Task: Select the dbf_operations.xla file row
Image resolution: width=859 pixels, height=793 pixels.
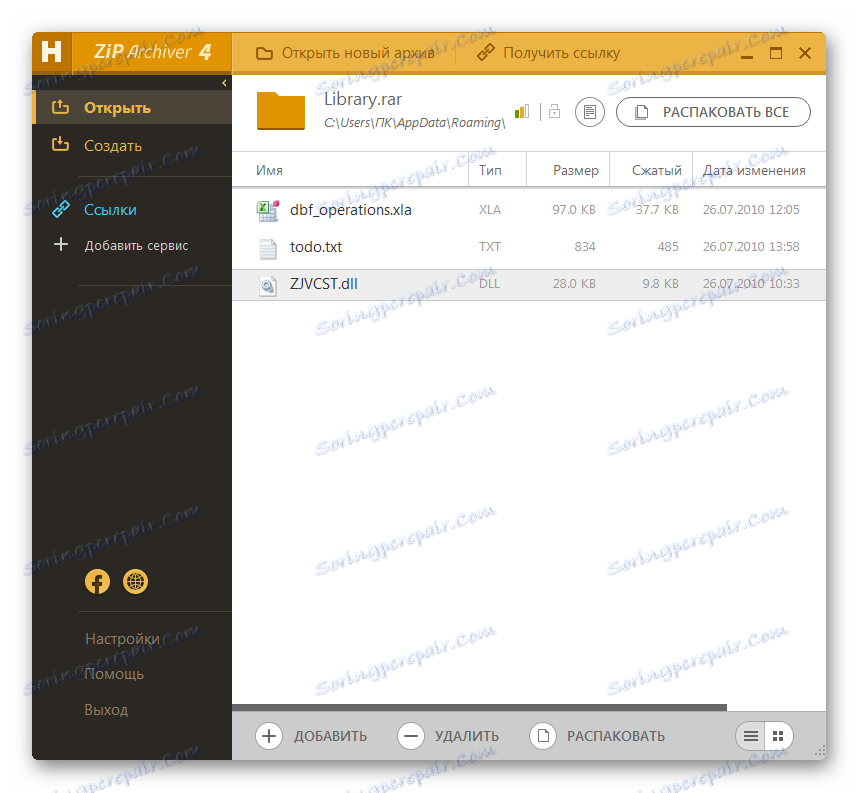Action: [x=529, y=210]
